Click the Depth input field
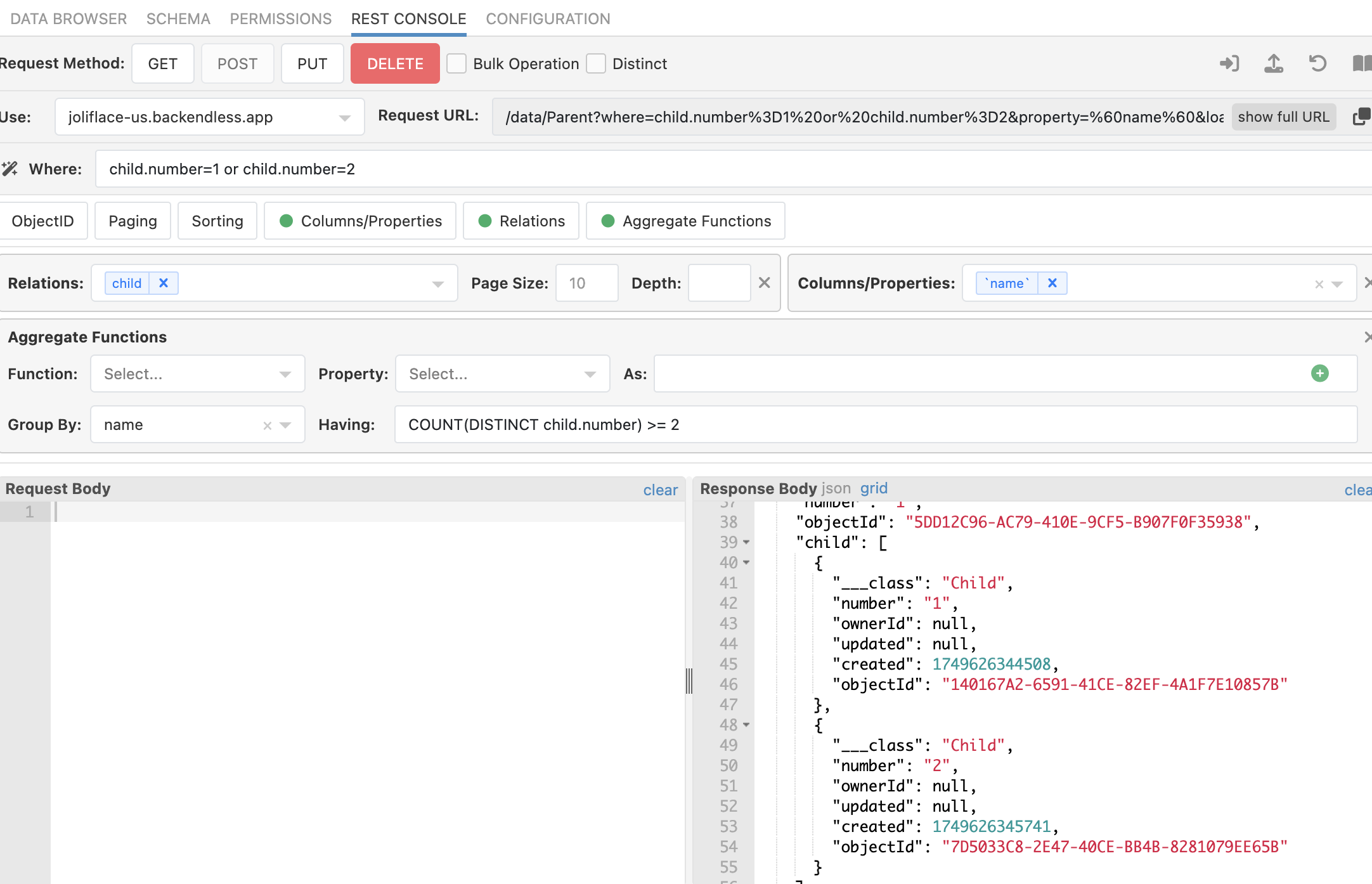 (x=720, y=283)
